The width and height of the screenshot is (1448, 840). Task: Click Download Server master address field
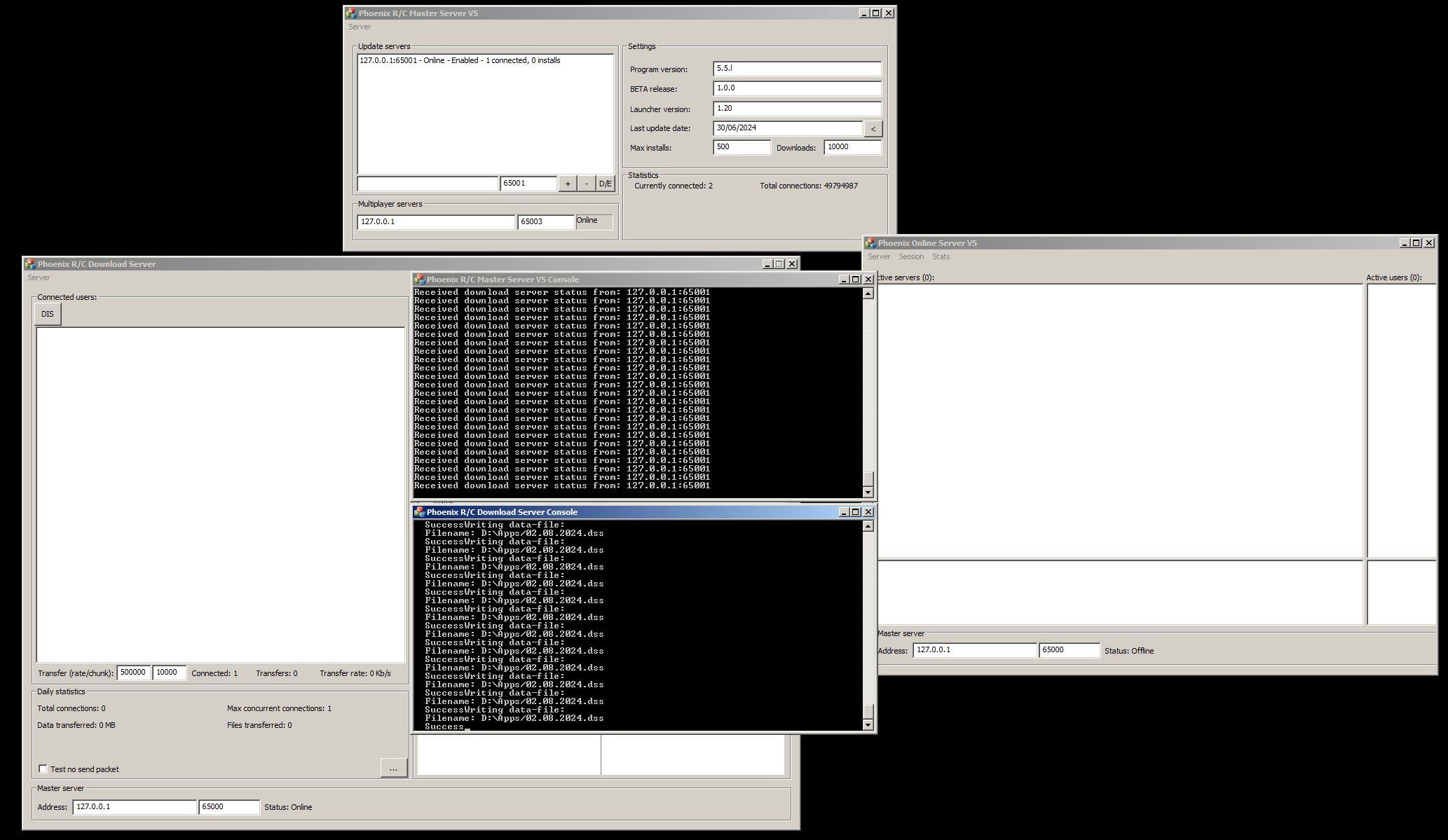pyautogui.click(x=135, y=807)
